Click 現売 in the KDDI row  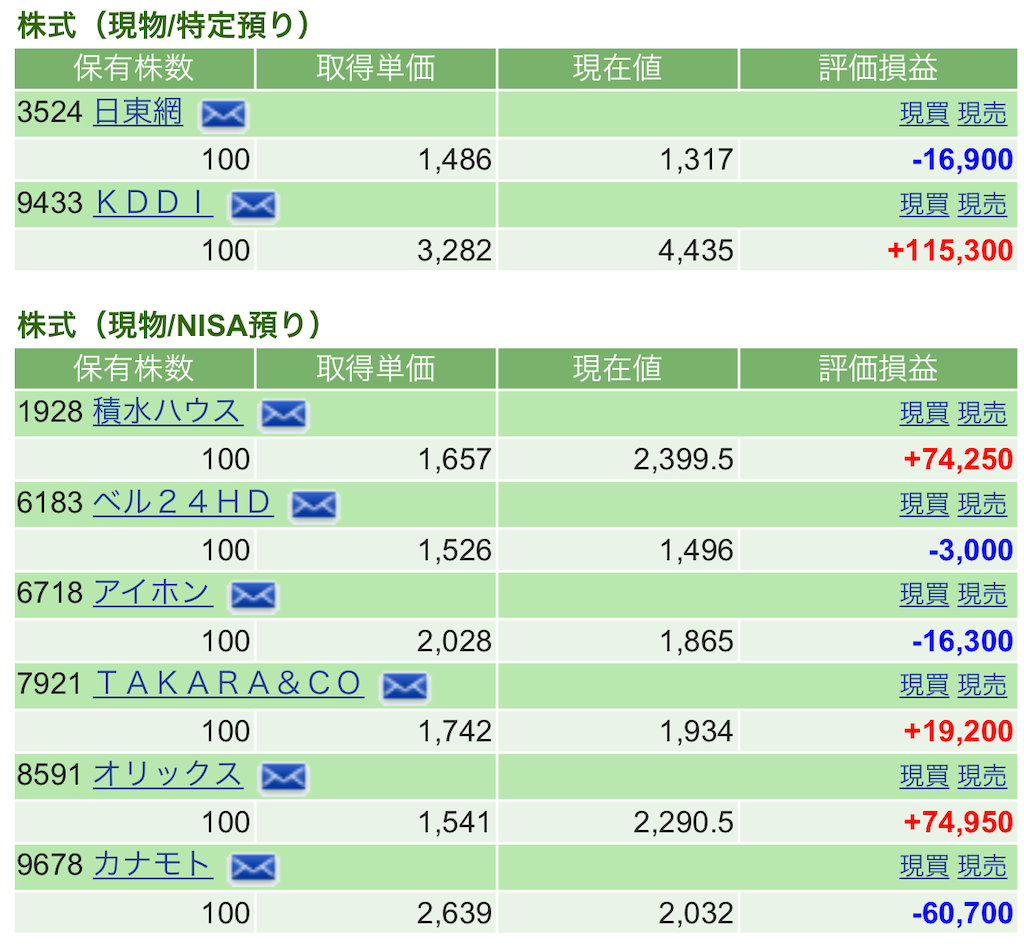tap(982, 204)
